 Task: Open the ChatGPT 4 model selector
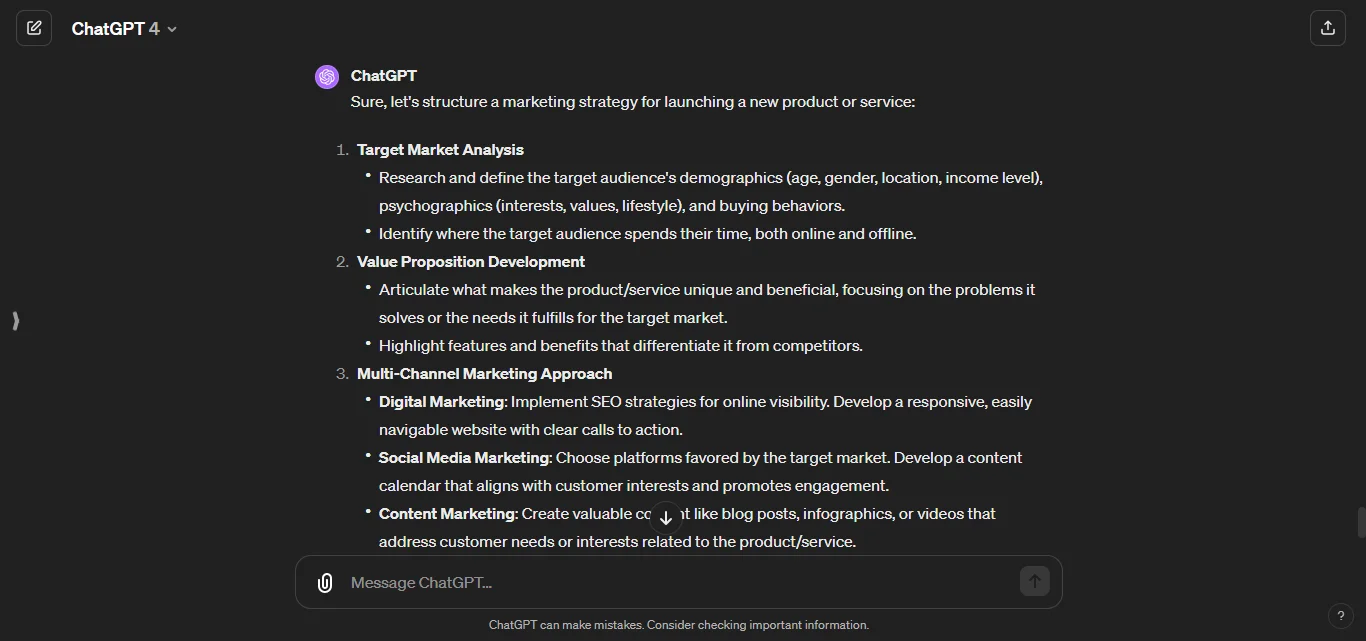(x=124, y=29)
